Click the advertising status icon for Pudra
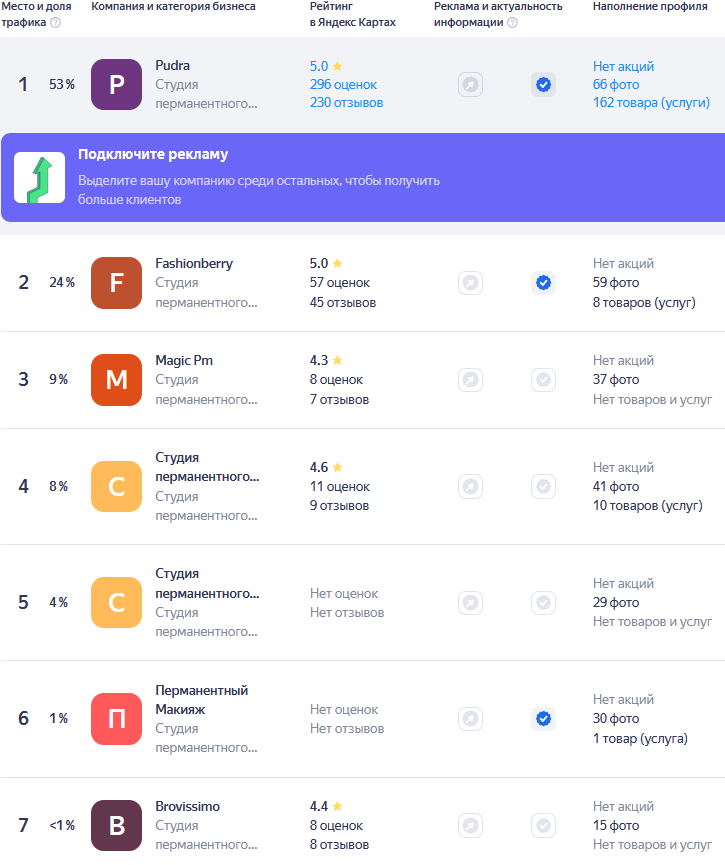The width and height of the screenshot is (725, 865). pos(470,84)
